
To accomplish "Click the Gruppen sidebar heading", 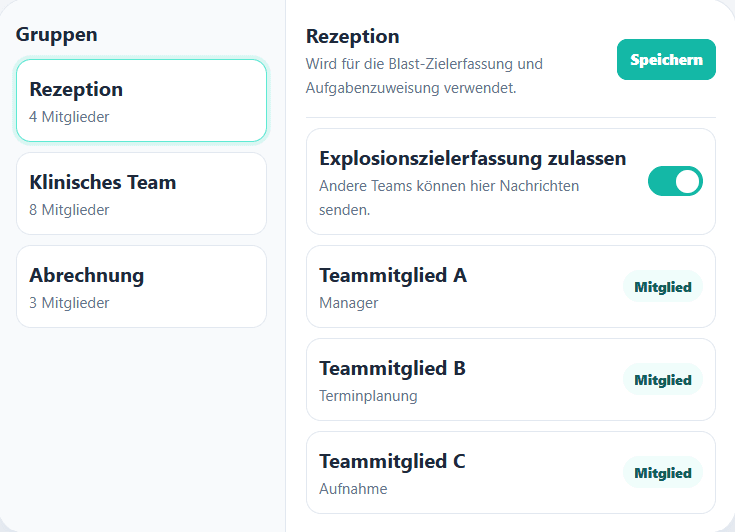I will pyautogui.click(x=57, y=35).
